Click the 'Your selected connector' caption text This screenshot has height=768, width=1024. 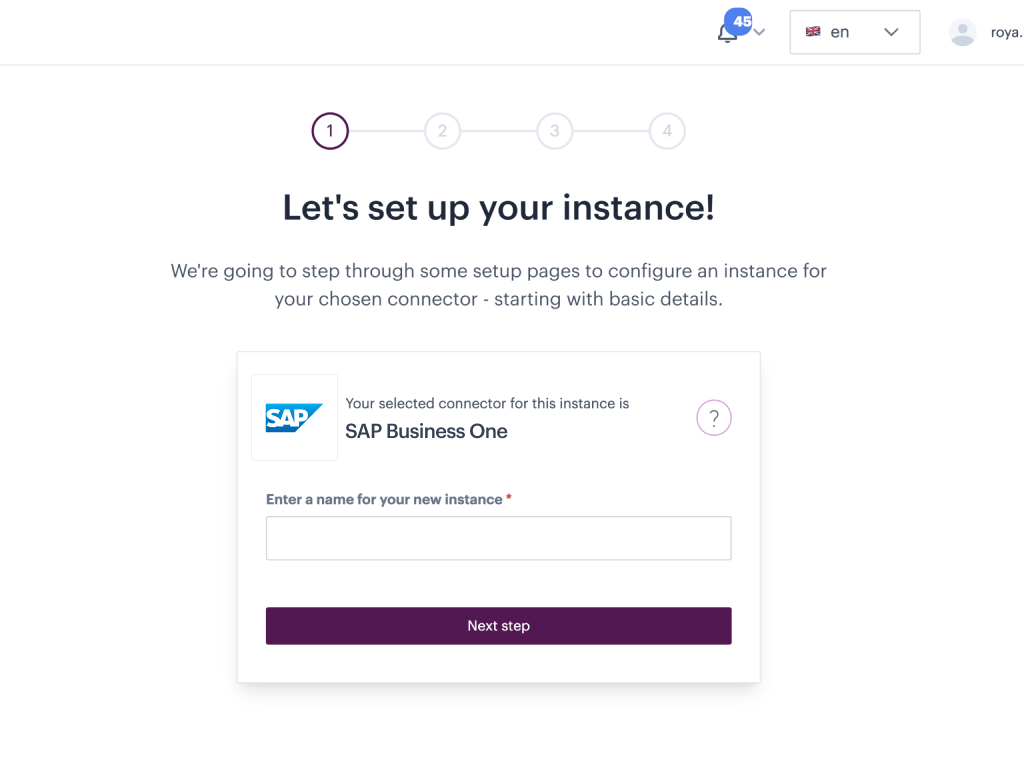tap(487, 403)
